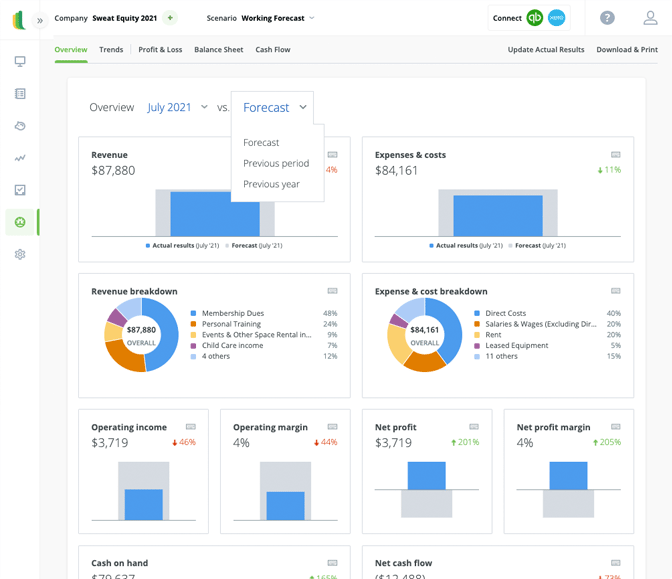Click the Operating margin card options icon

pos(332,427)
